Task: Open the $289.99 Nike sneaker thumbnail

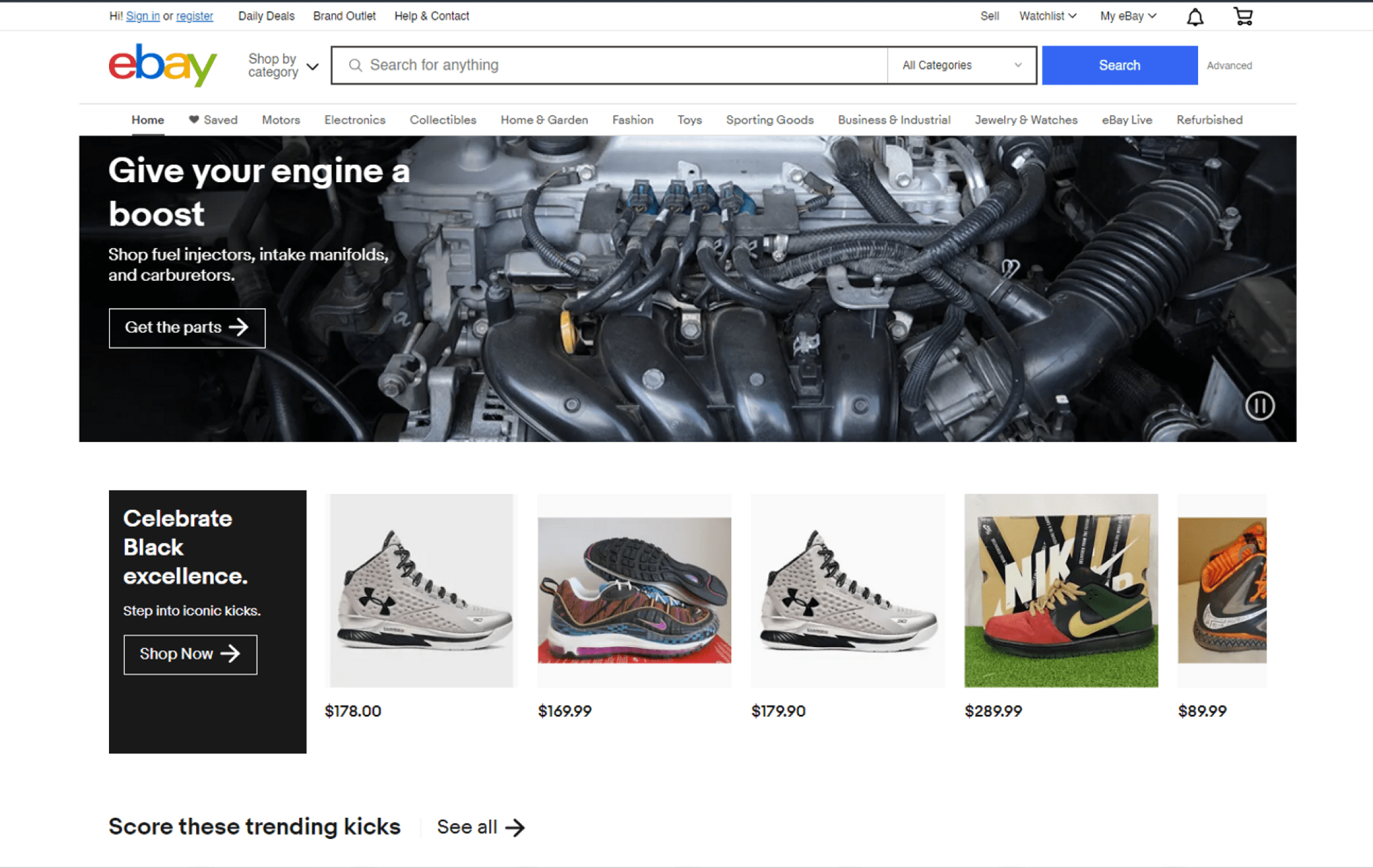Action: click(x=1061, y=590)
